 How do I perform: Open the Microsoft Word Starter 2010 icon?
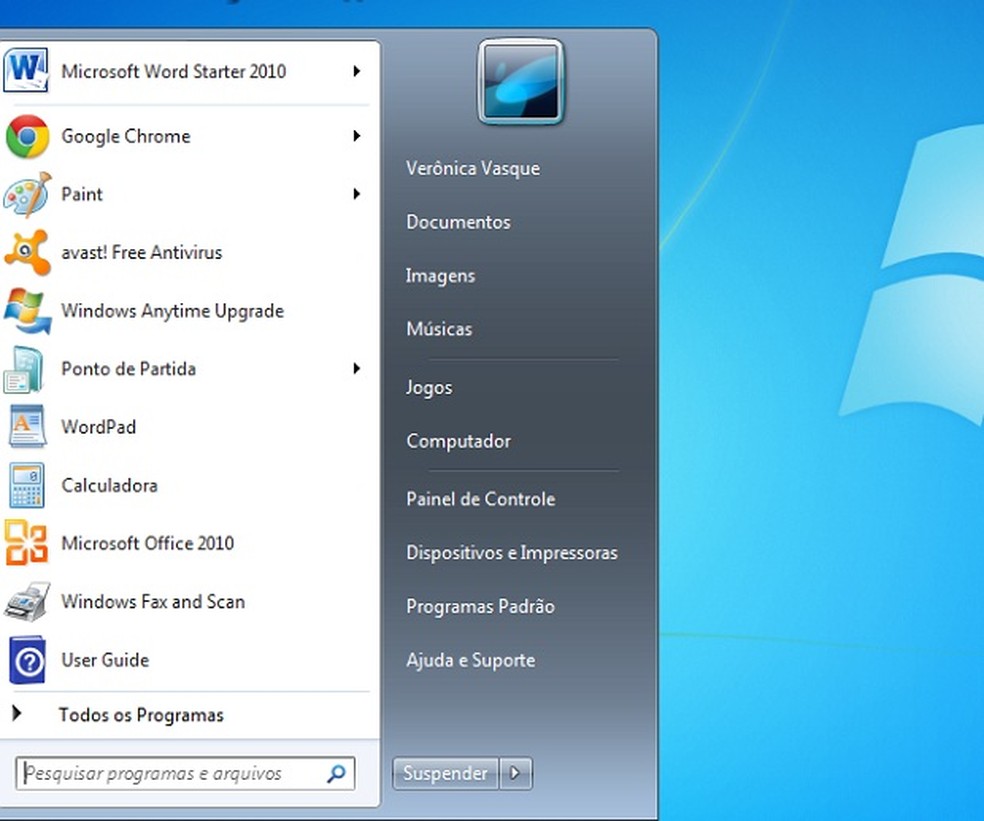pos(26,70)
